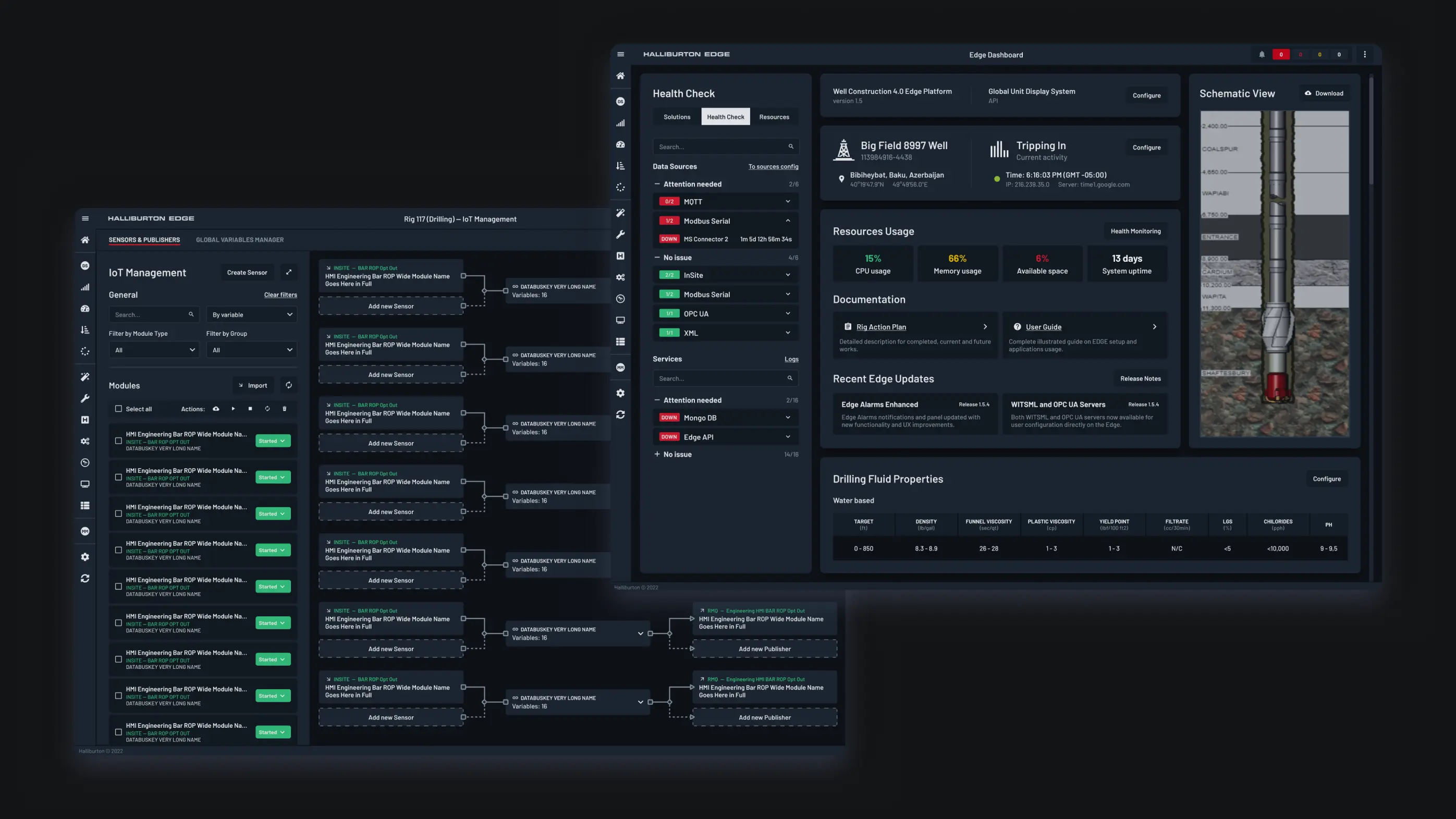Click the notification bell icon on Edge Dashboard
The height and width of the screenshot is (819, 1456).
coord(1262,54)
